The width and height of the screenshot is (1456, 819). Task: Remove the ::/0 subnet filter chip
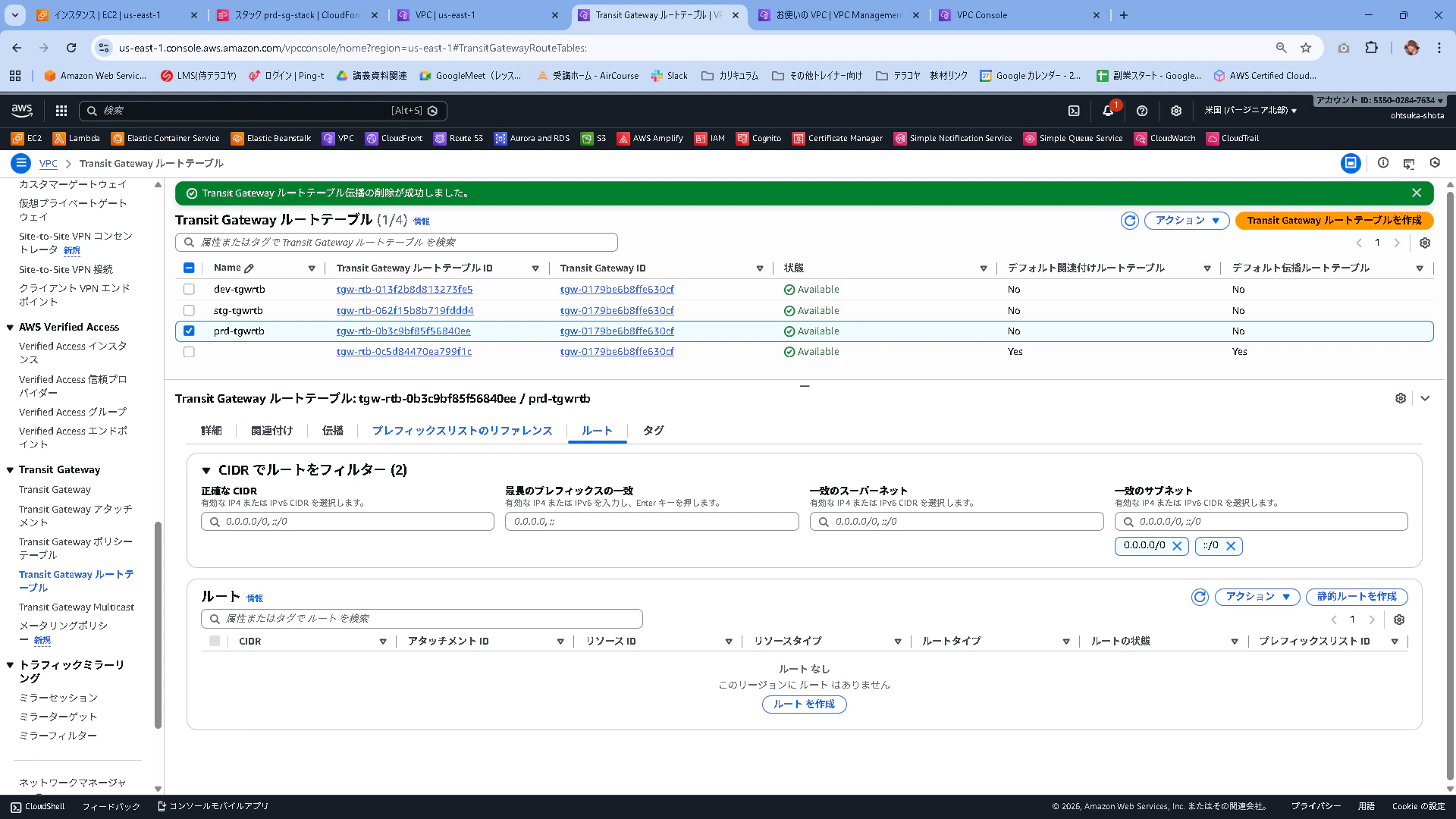(x=1231, y=546)
